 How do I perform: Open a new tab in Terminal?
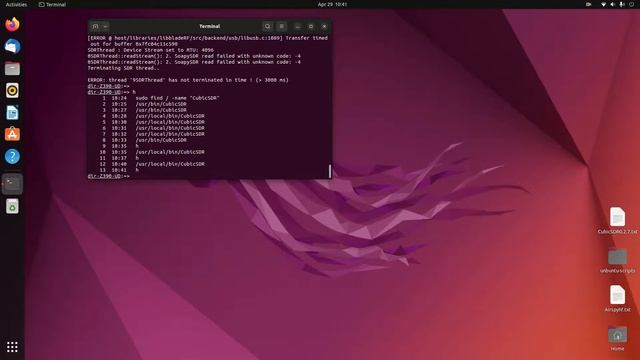[x=95, y=26]
